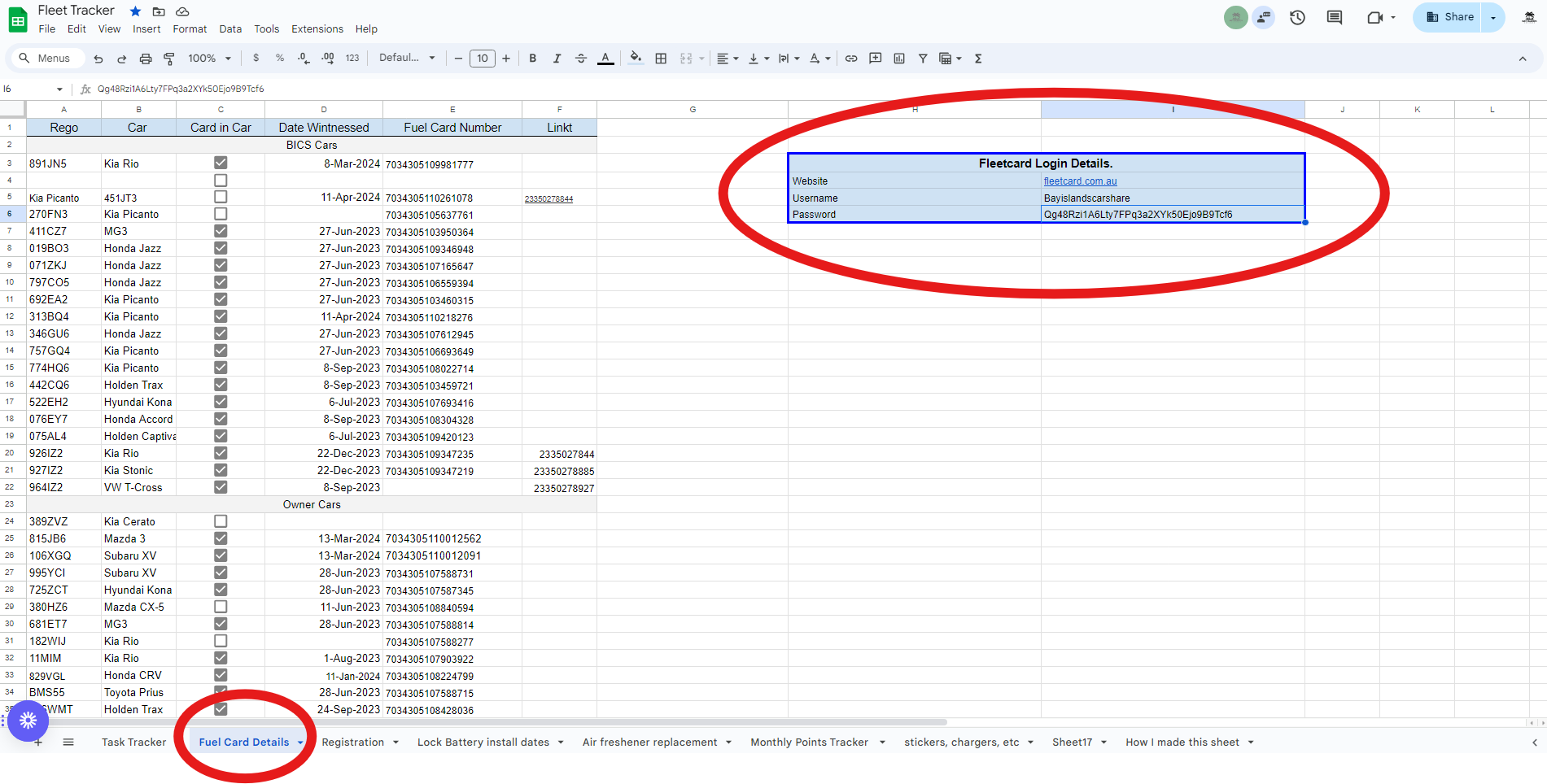This screenshot has height=784, width=1547.
Task: Insert chart icon
Action: (899, 59)
